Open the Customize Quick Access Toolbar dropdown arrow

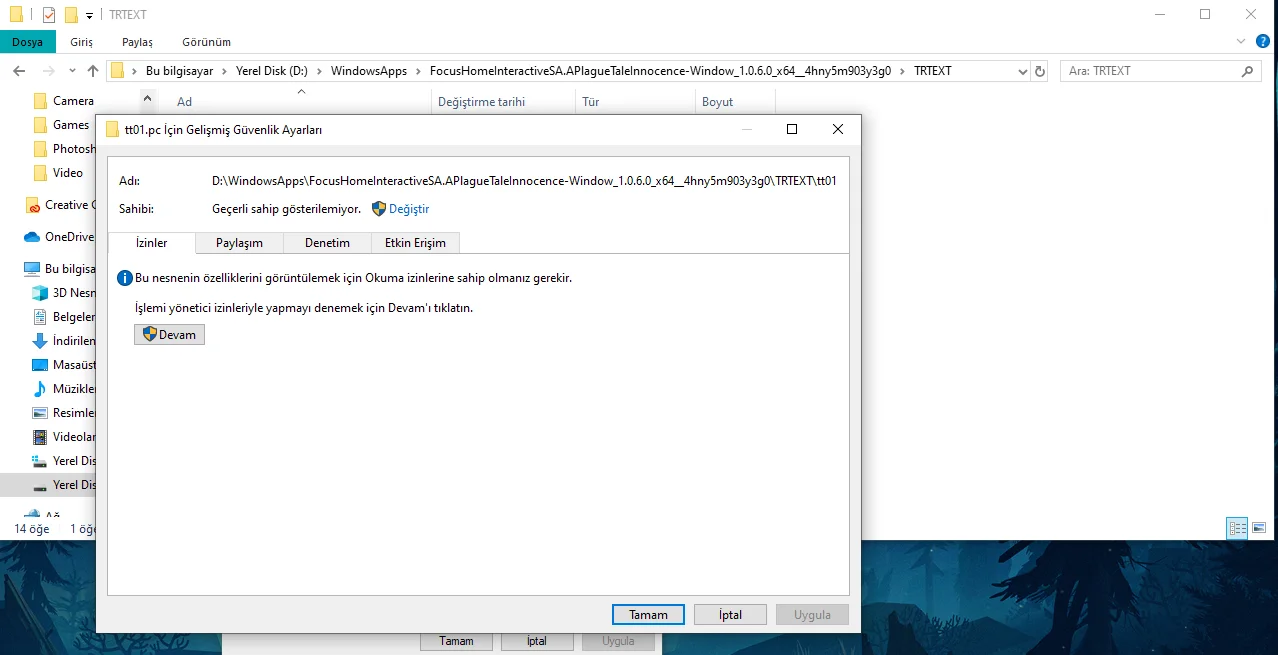click(89, 16)
